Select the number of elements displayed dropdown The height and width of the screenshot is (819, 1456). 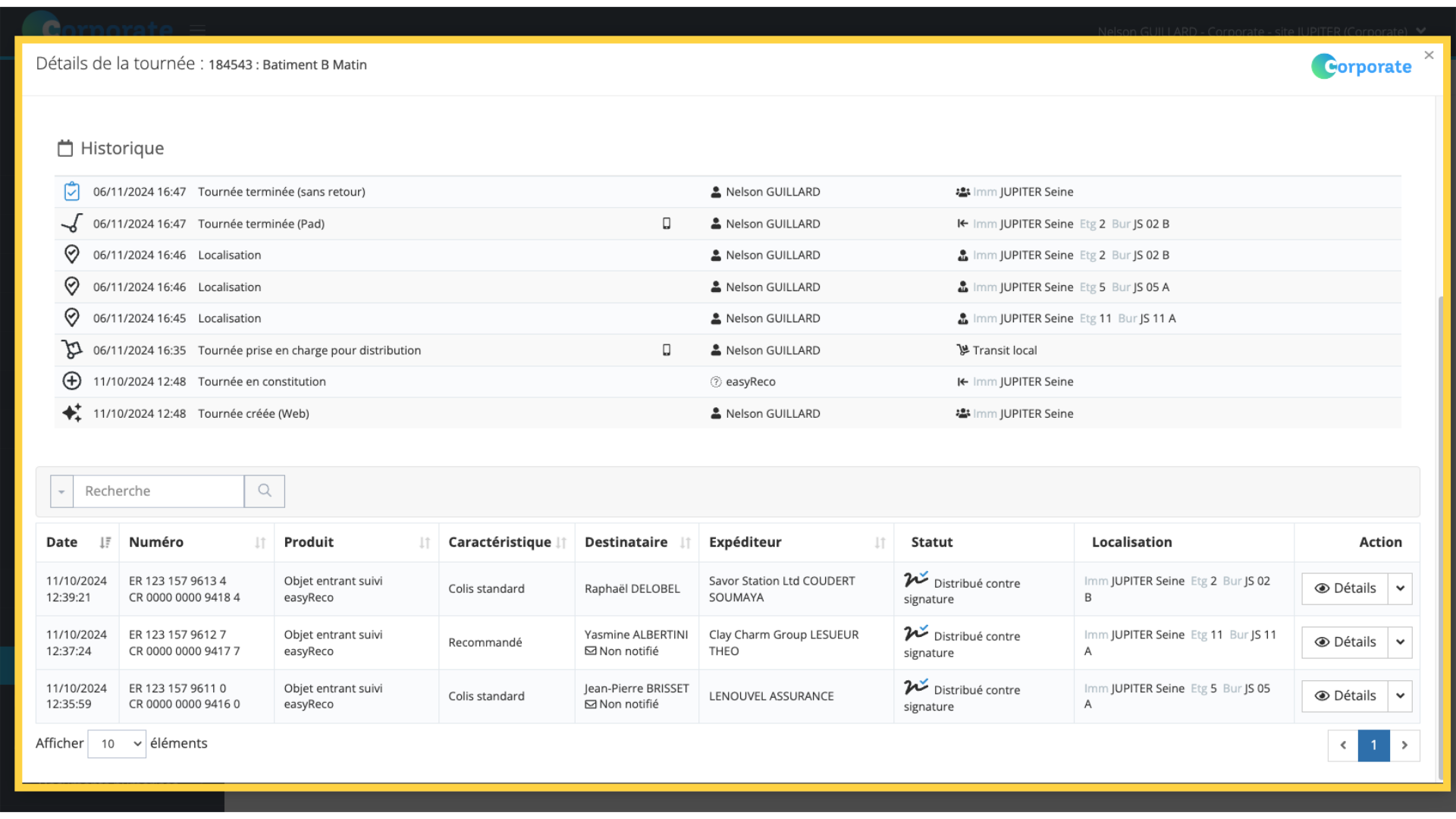(x=116, y=744)
